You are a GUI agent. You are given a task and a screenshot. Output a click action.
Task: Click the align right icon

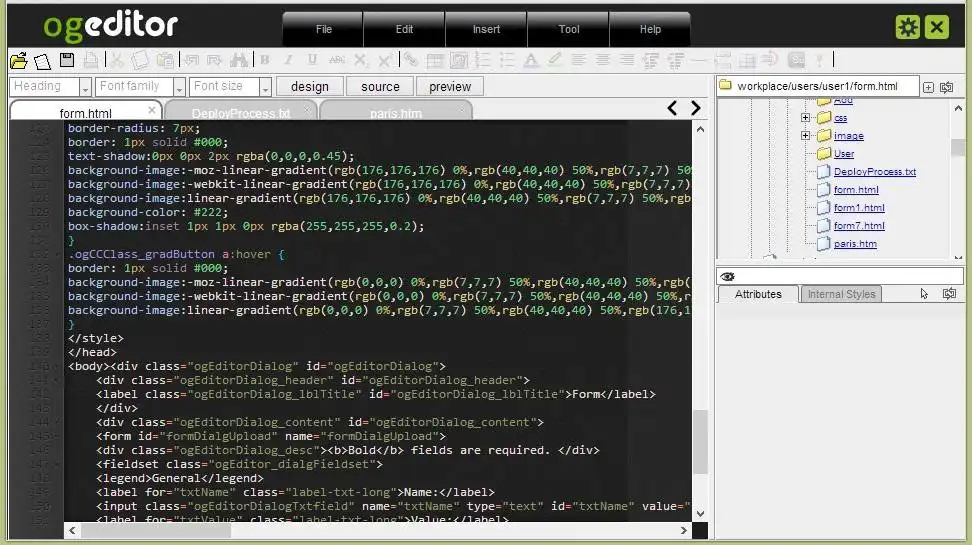(x=627, y=60)
